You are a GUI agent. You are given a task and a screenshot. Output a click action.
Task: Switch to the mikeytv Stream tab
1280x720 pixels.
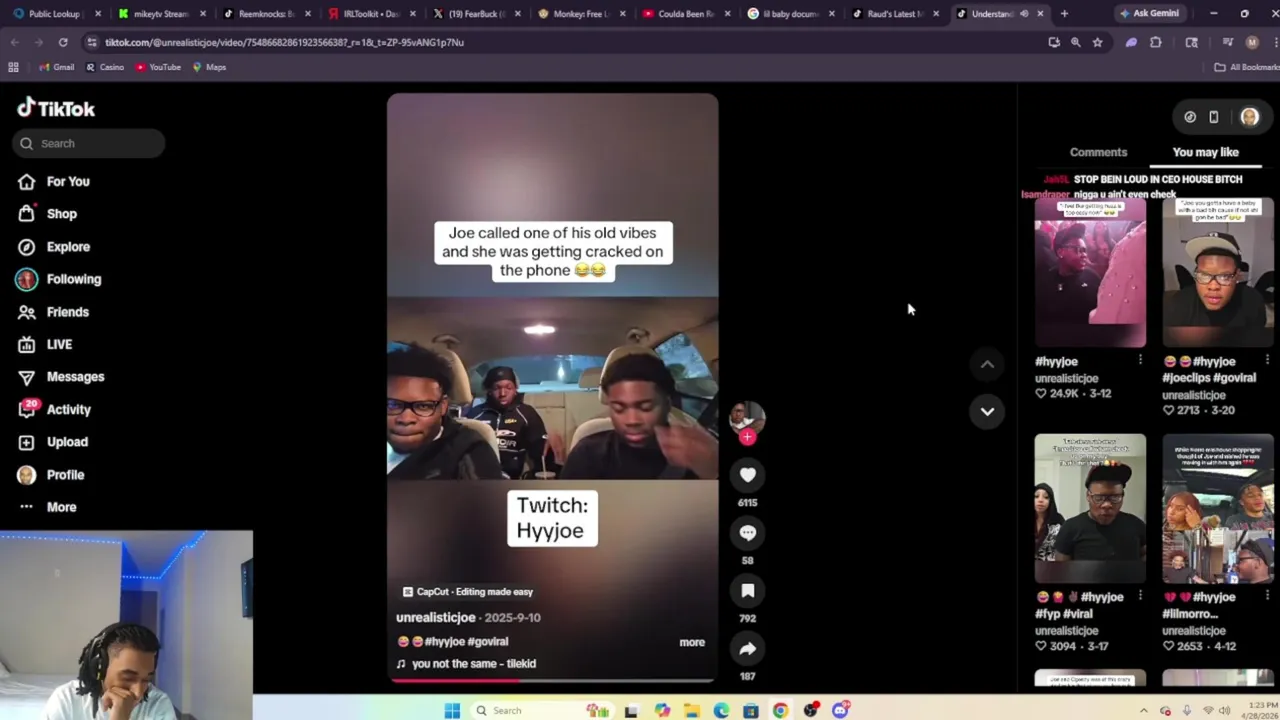(162, 14)
